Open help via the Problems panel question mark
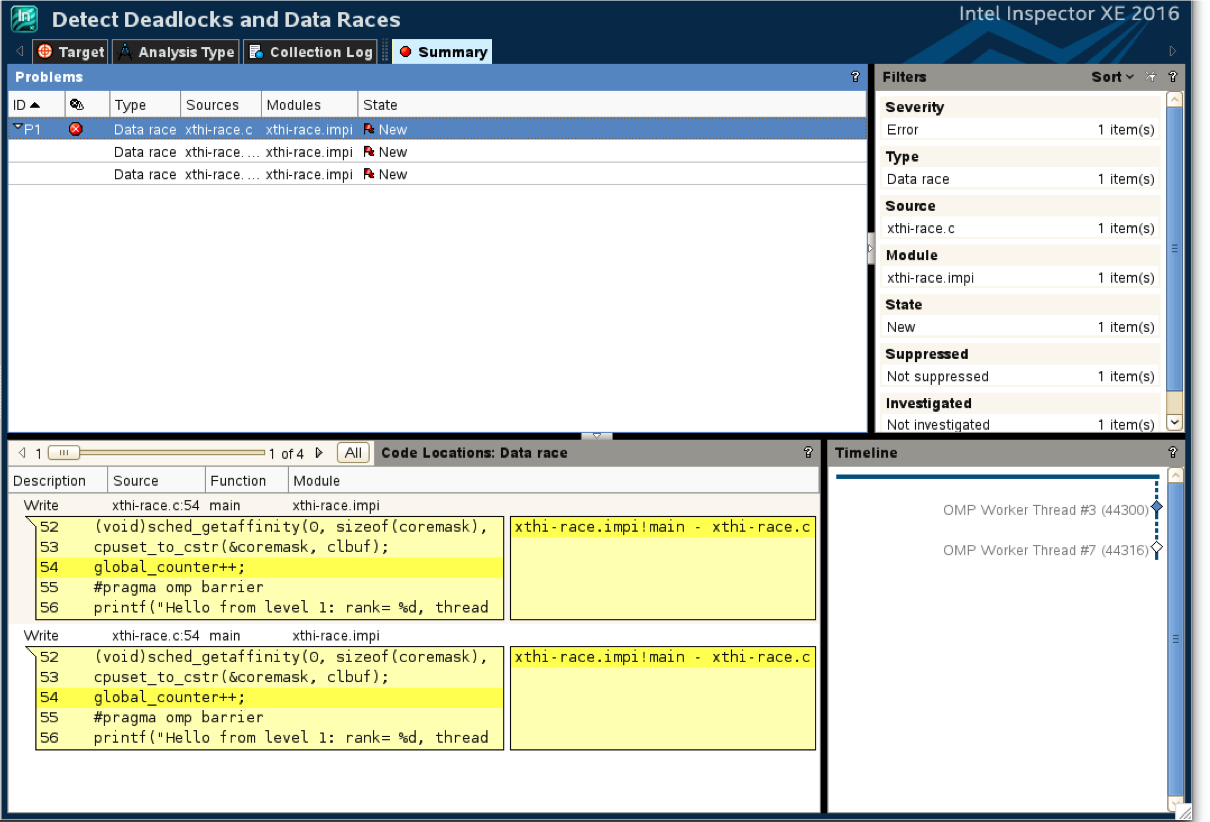The image size is (1210, 822). 854,77
